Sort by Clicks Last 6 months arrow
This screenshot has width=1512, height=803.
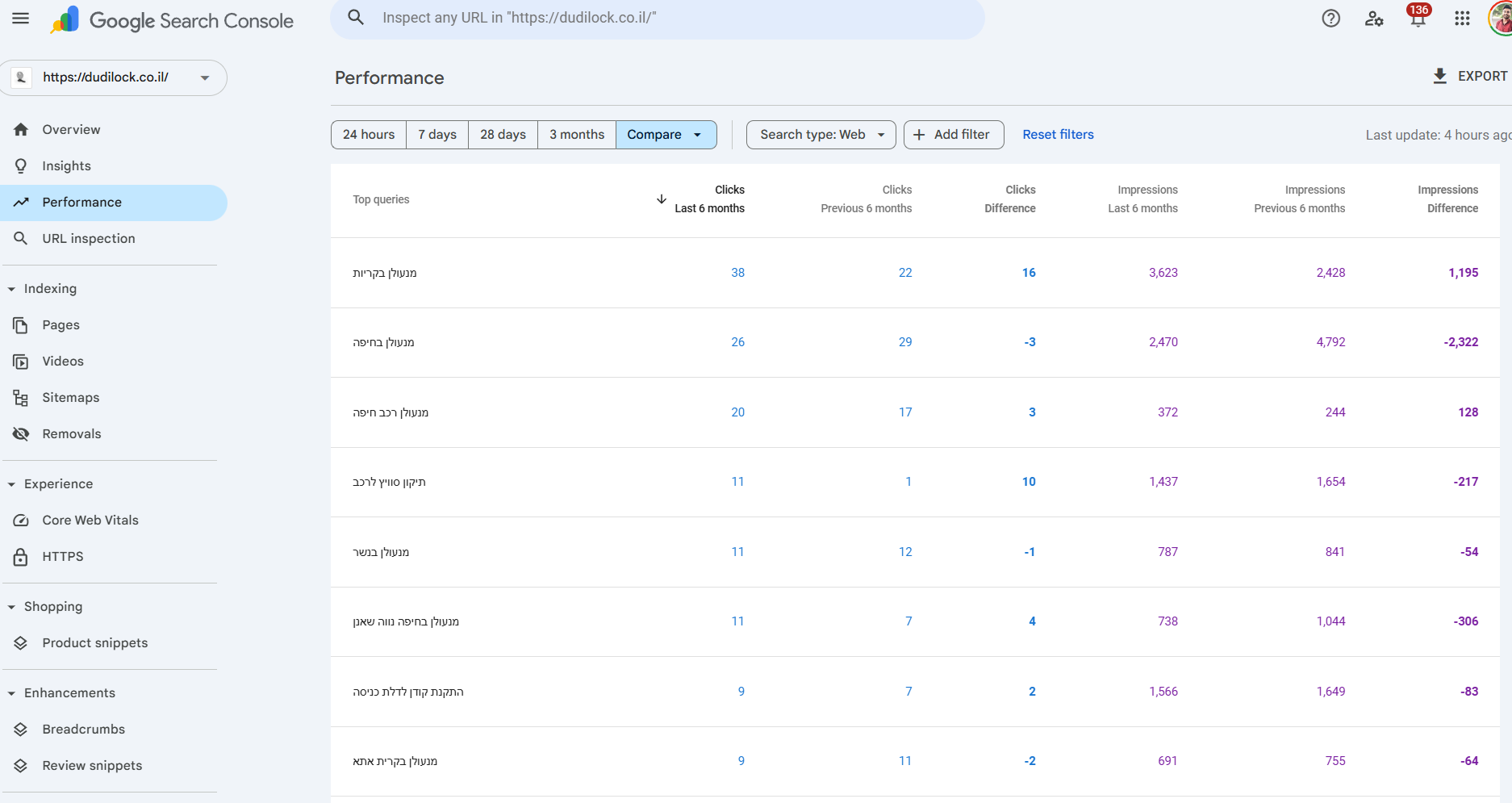662,199
